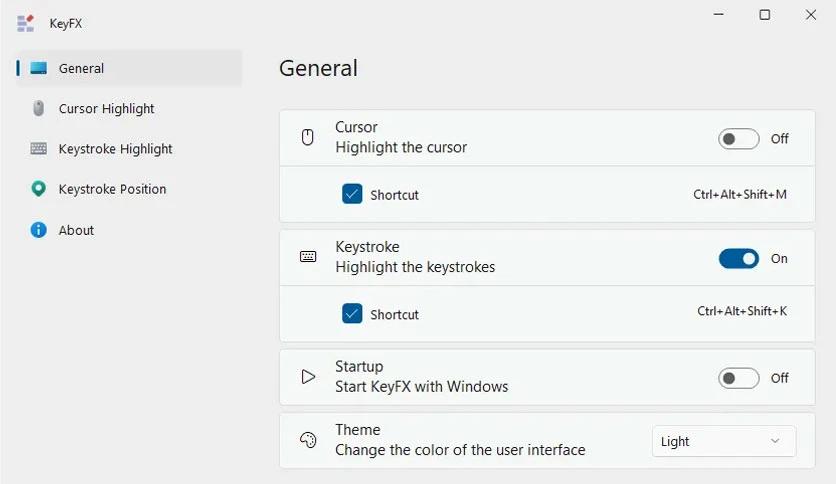Click the keyboard icon in Keystroke row
This screenshot has height=484, width=836.
click(x=308, y=257)
